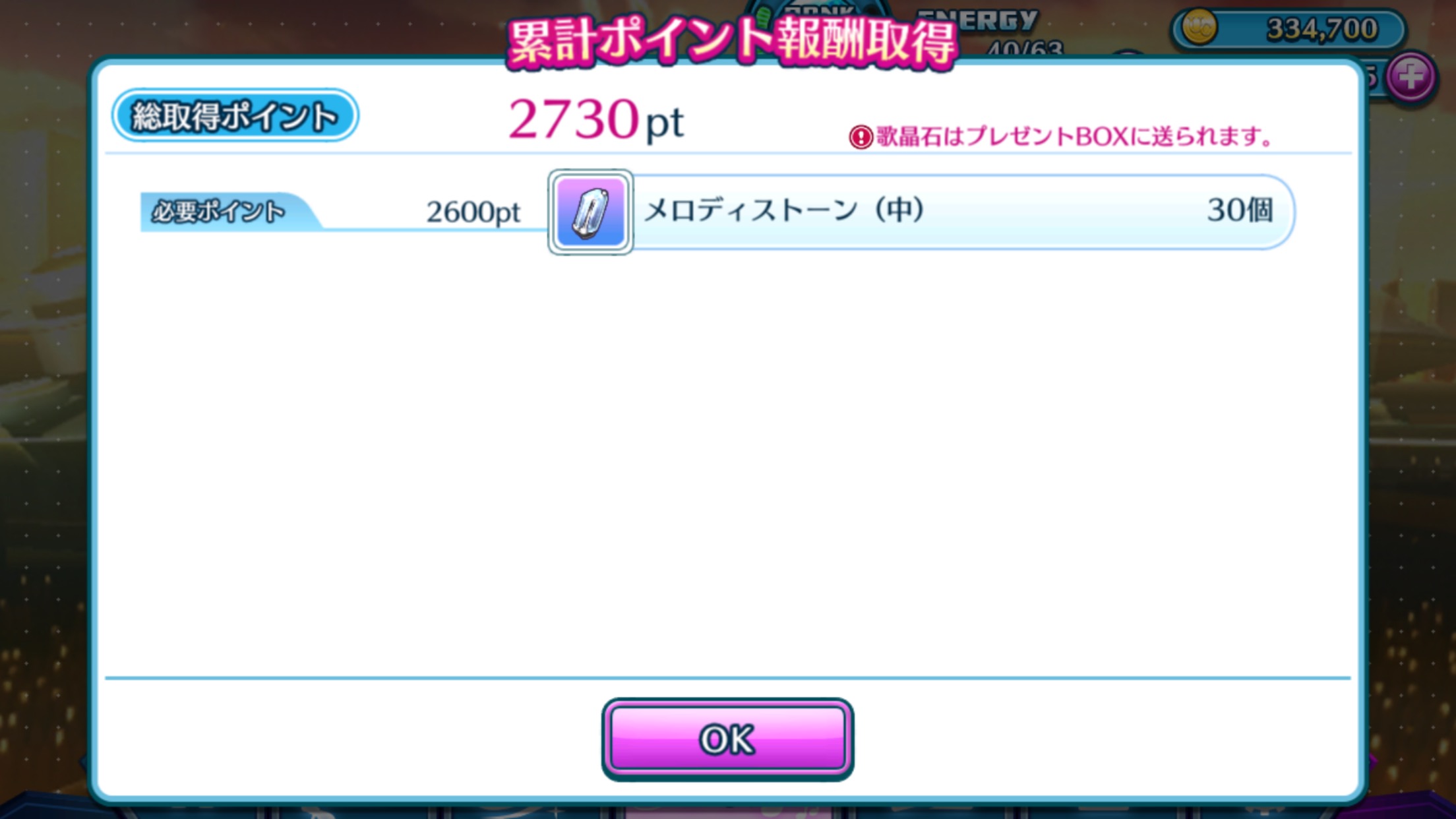
Task: Tap the red exclamation notice icon
Action: tap(861, 137)
